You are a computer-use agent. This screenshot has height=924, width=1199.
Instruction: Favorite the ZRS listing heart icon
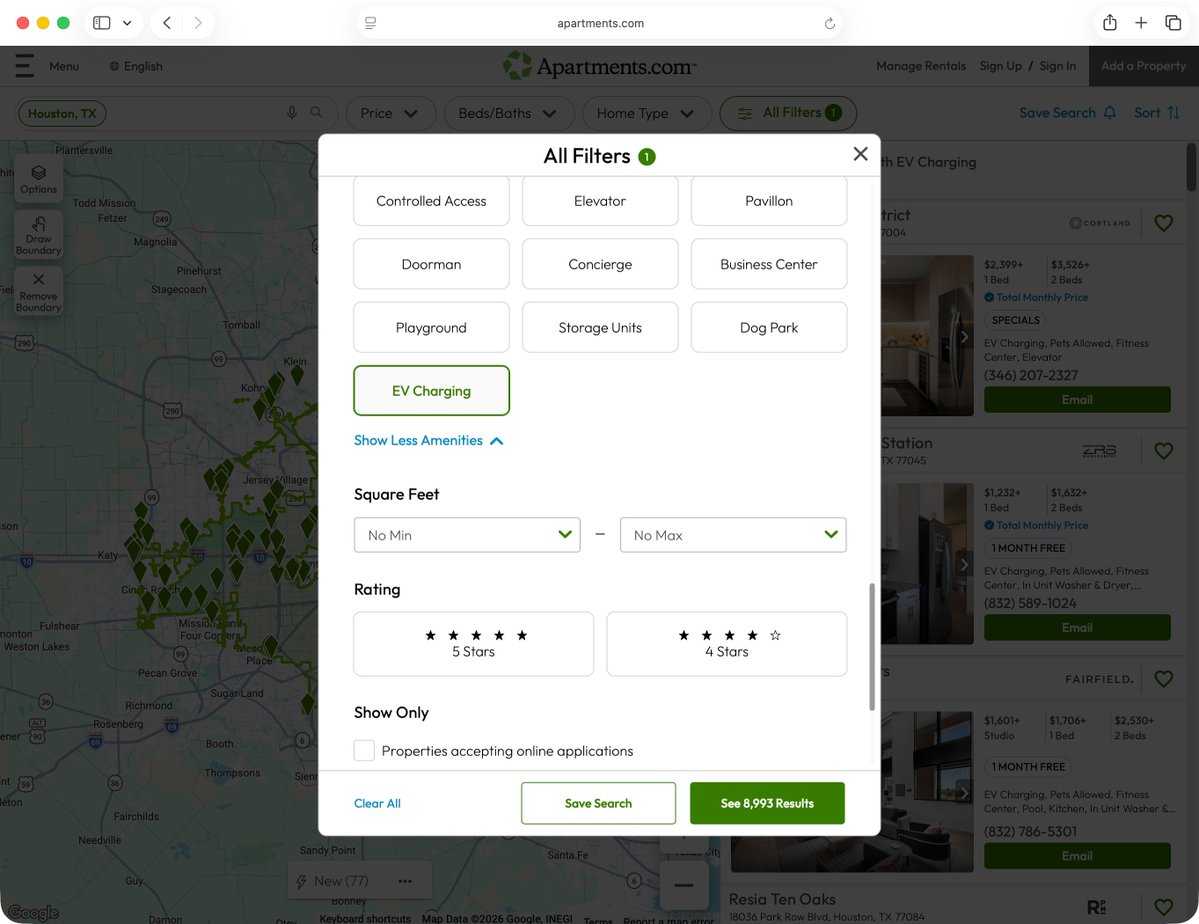pos(1163,451)
